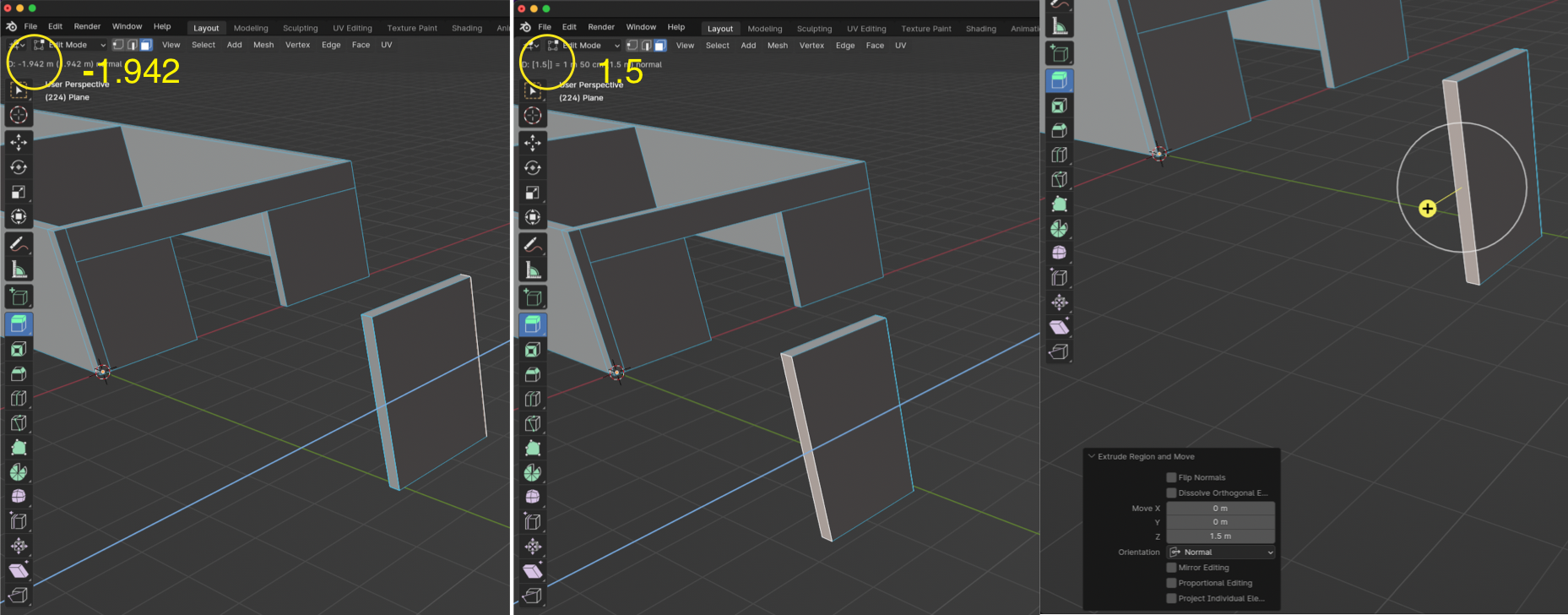Open the Mesh menu in middle window
This screenshot has height=615, width=1568.
778,46
